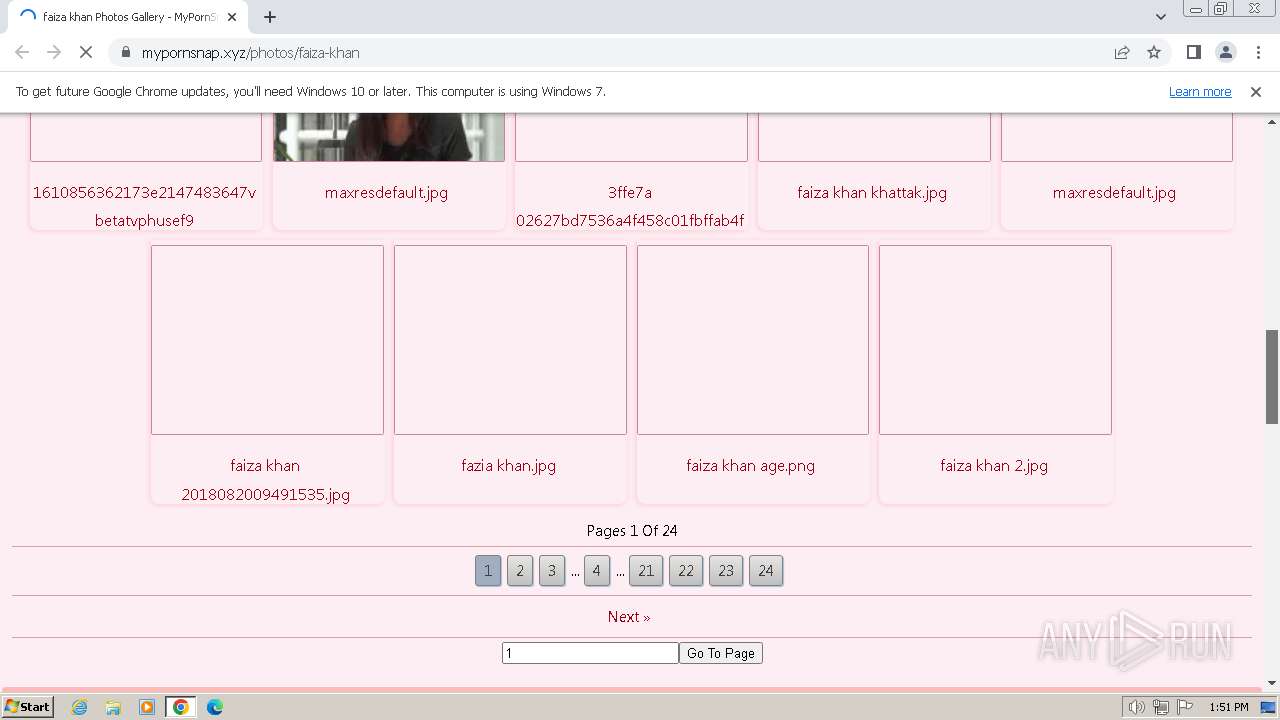Open the Chrome profile avatar
1280x720 pixels.
(1226, 52)
